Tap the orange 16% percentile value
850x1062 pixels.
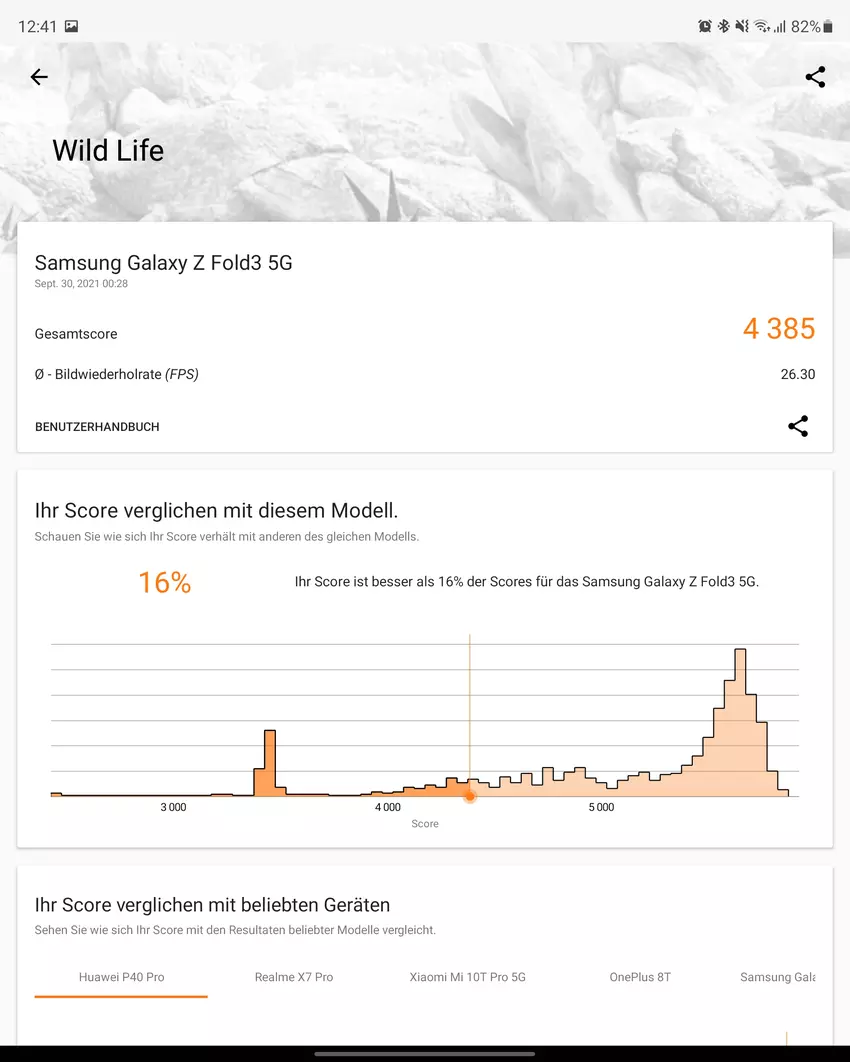[x=164, y=582]
